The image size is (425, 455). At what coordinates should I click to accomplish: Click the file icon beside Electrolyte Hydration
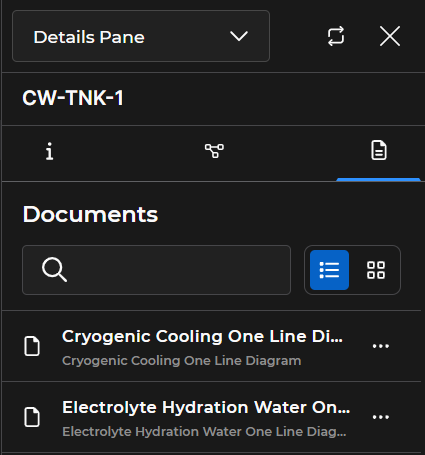[32, 417]
